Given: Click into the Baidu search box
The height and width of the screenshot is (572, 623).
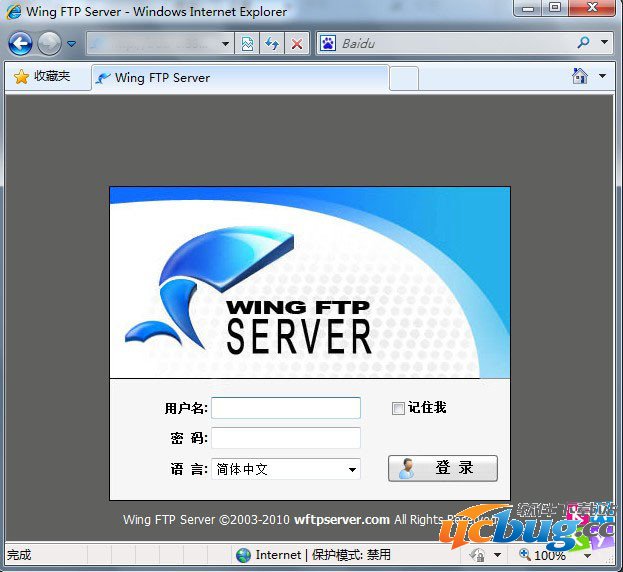Looking at the screenshot, I should click(x=455, y=43).
